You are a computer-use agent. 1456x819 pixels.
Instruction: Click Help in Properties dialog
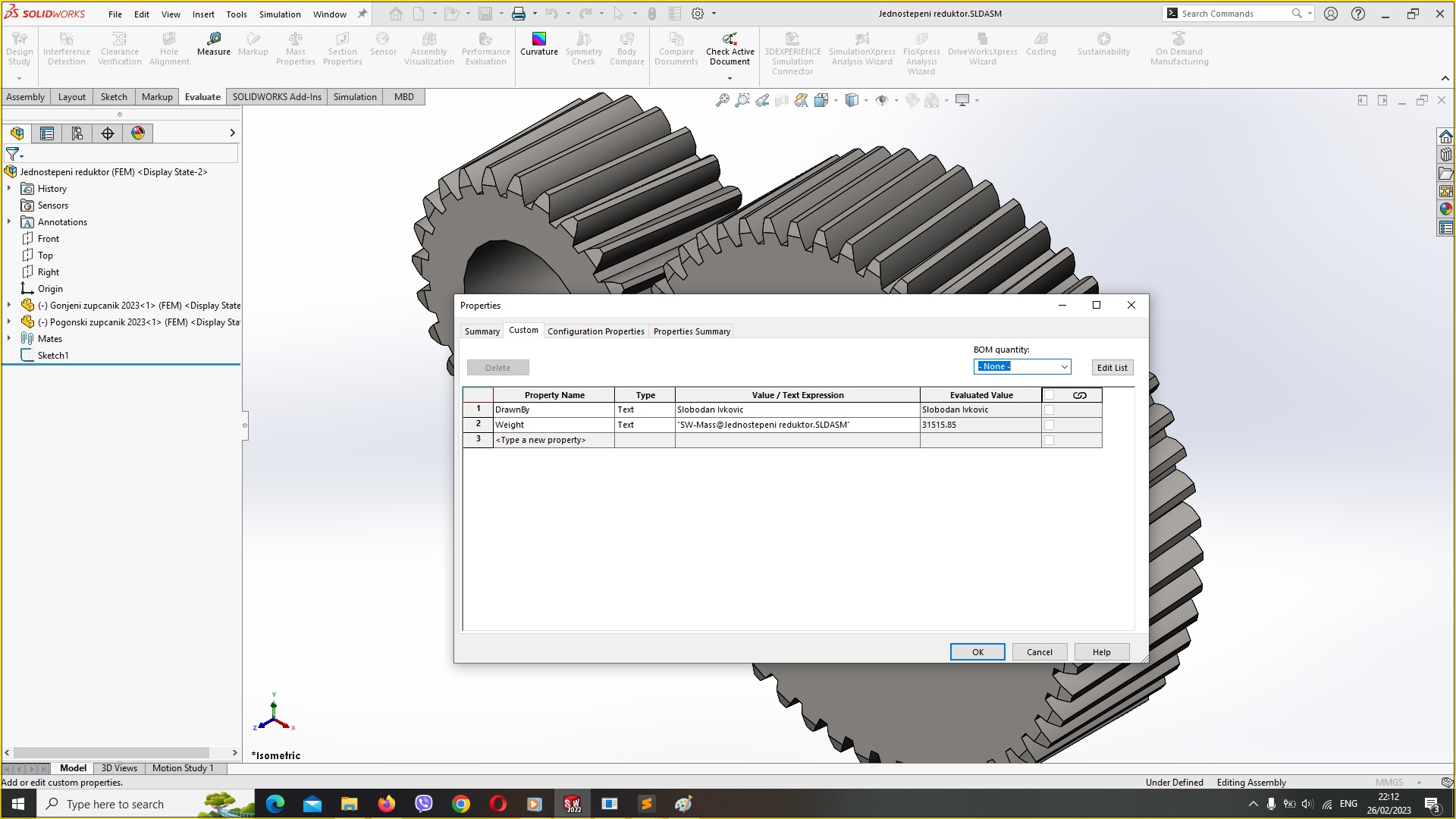point(1102,652)
